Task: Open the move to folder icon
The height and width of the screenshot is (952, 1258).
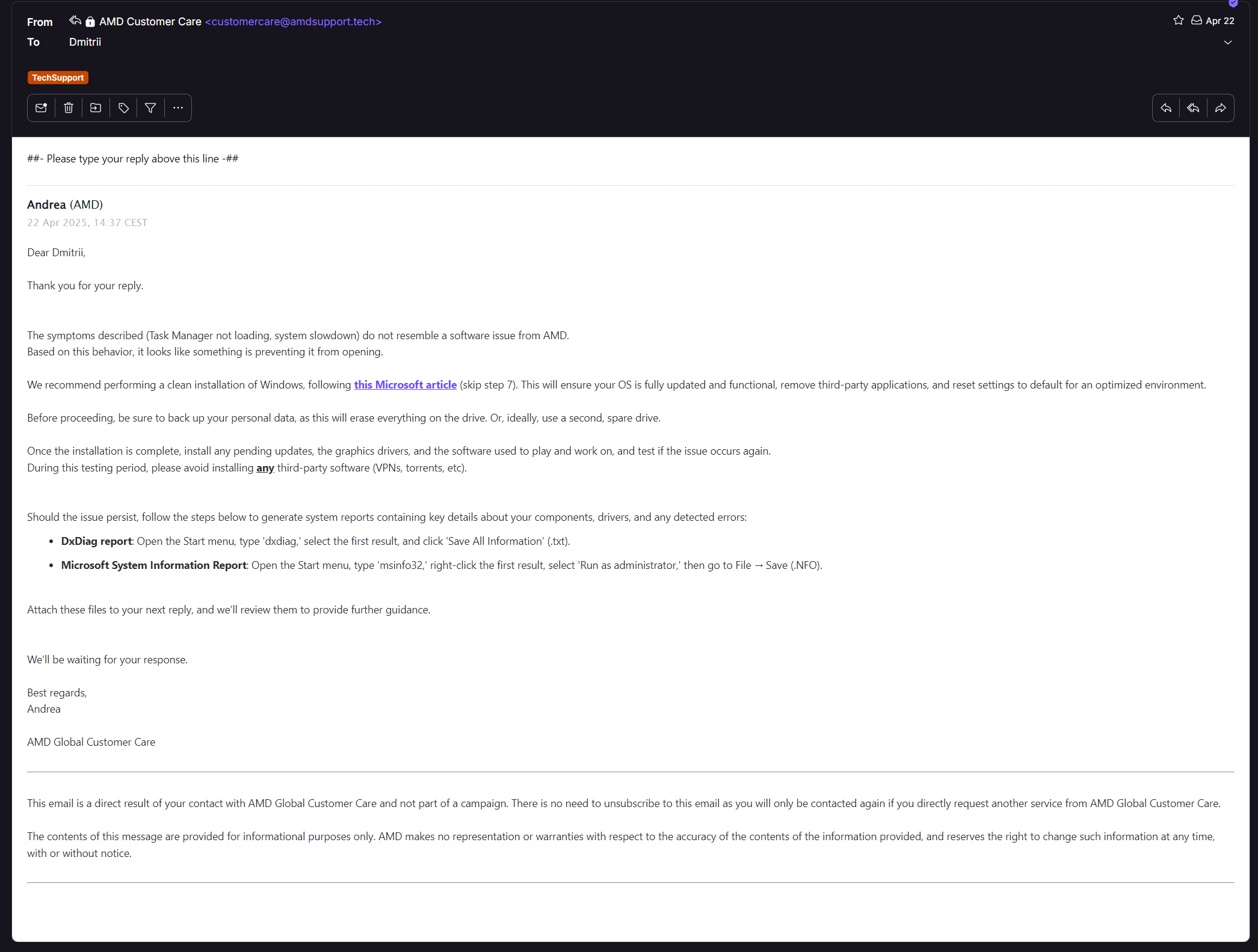Action: tap(96, 108)
